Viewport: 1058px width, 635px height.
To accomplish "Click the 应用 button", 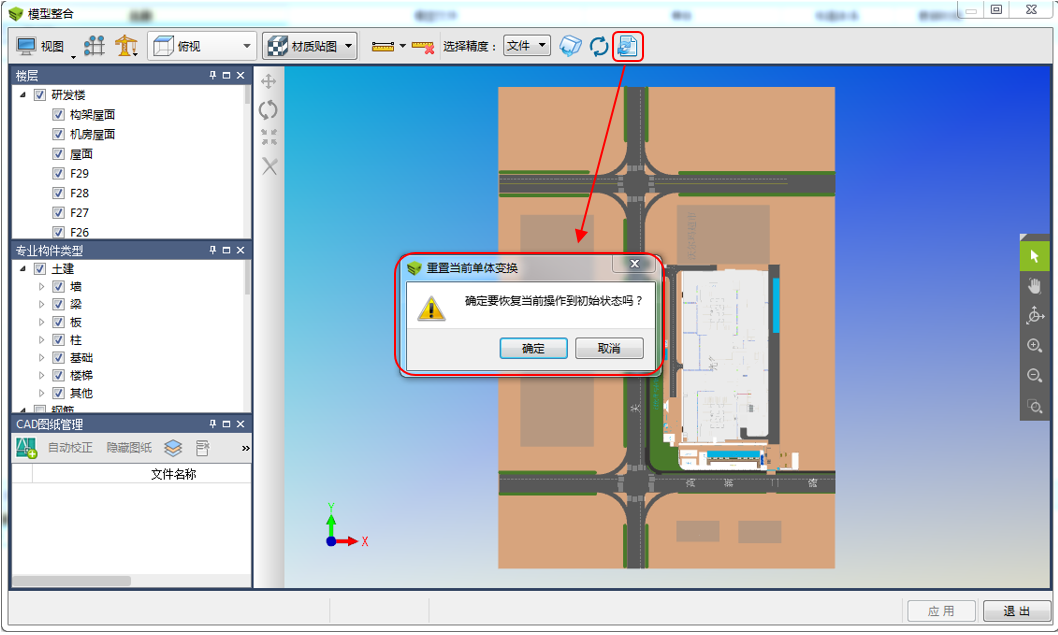I will click(x=941, y=611).
